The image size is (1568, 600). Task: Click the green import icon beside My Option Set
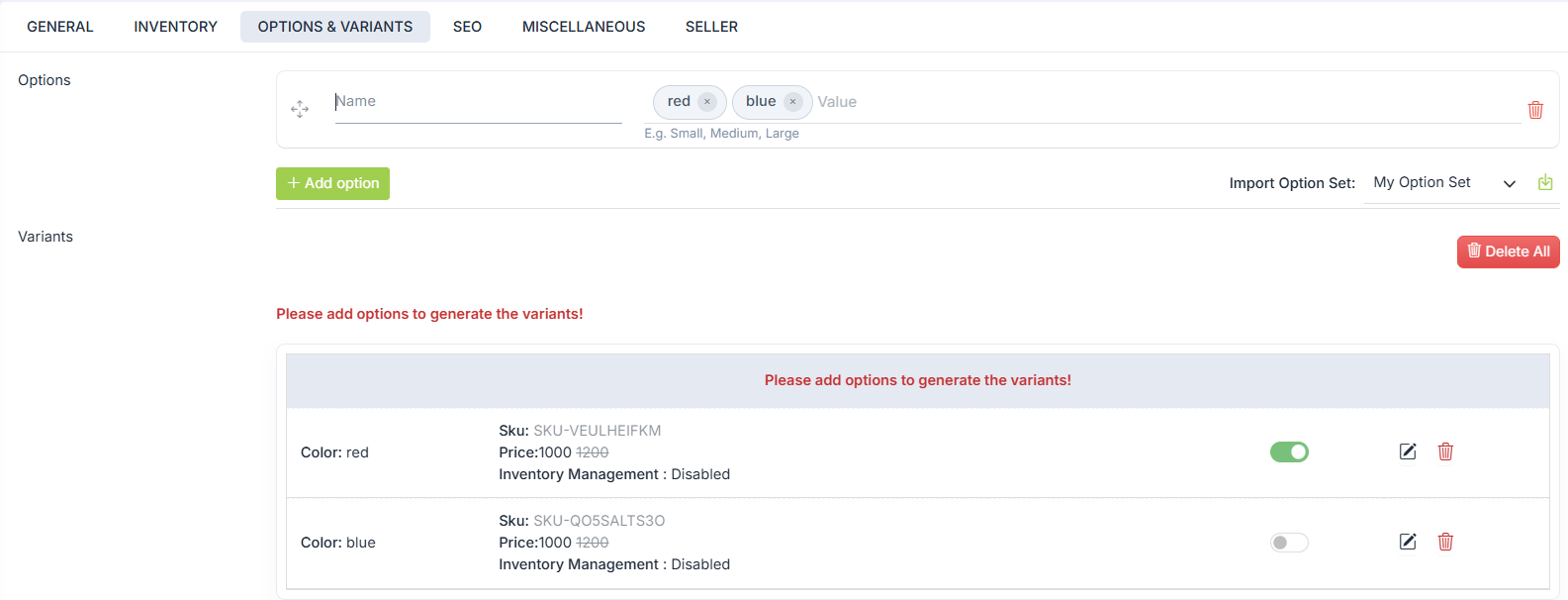1545,182
